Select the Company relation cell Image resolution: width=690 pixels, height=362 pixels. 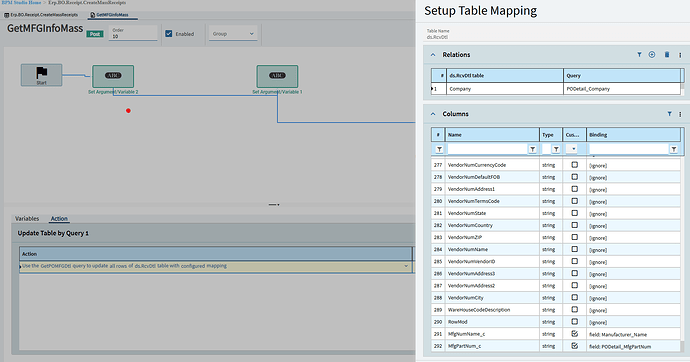[x=505, y=88]
